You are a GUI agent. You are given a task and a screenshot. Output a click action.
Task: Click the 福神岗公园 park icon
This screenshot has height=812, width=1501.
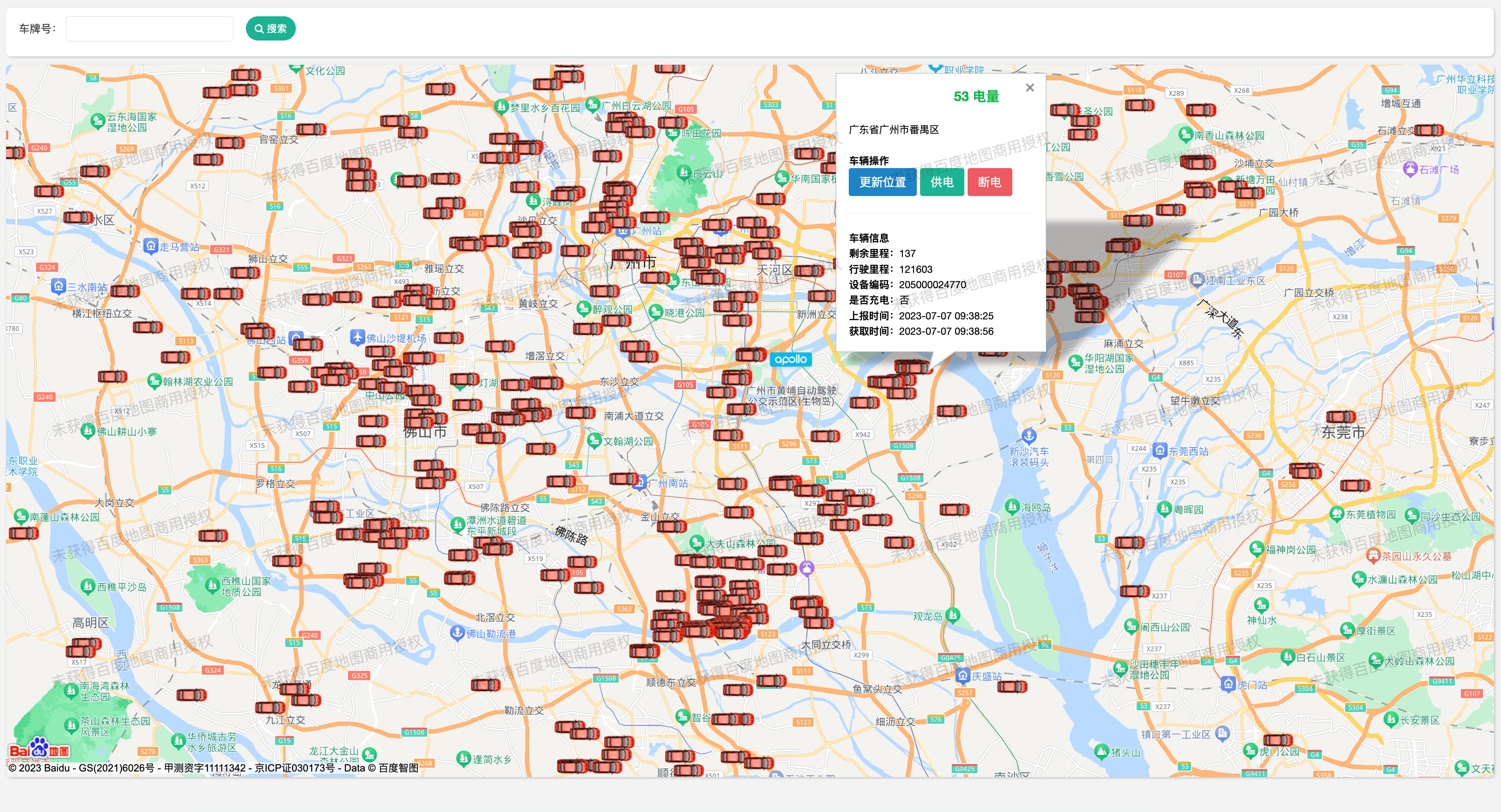pos(1257,548)
